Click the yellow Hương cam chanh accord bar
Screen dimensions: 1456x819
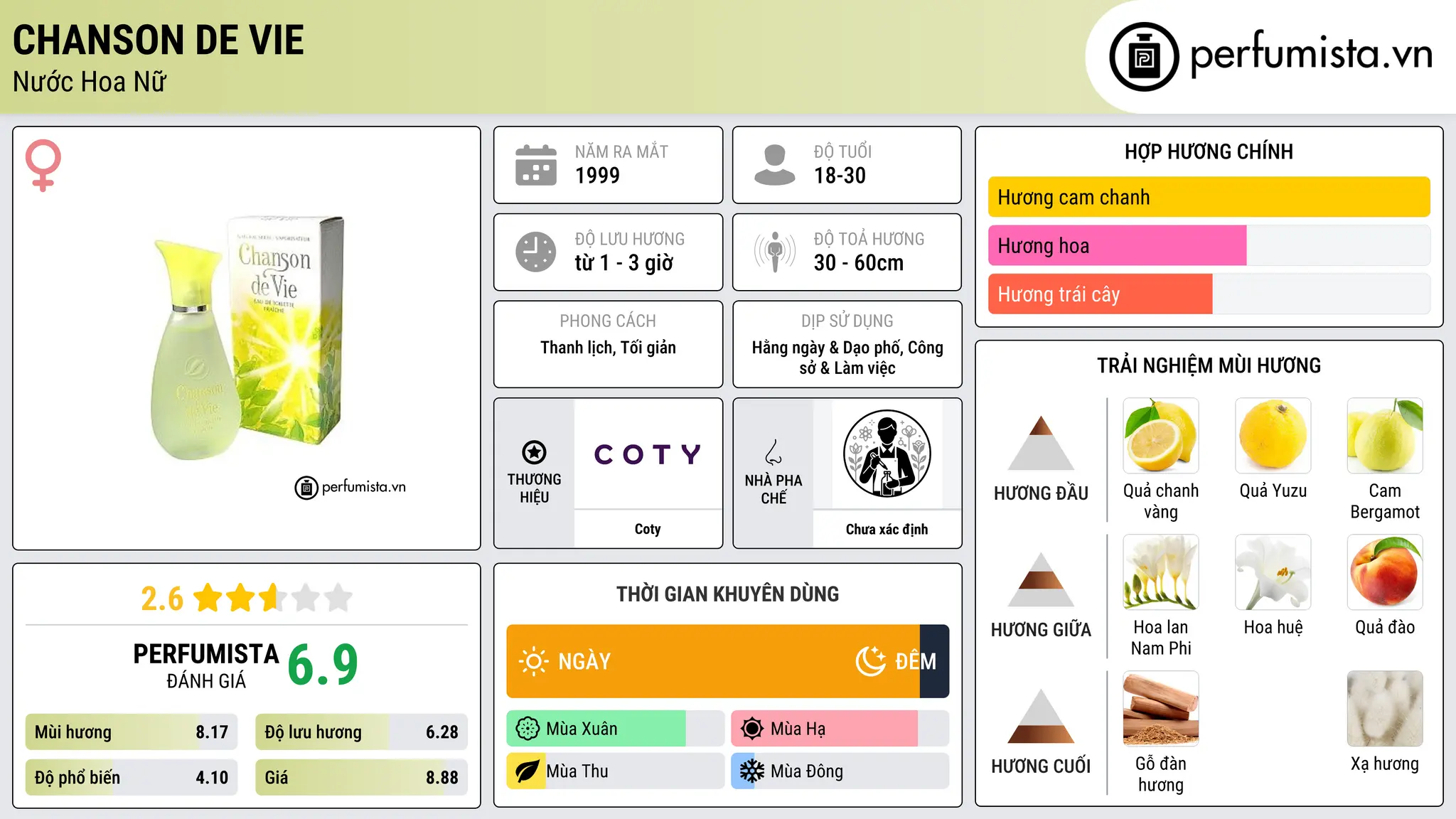1209,197
